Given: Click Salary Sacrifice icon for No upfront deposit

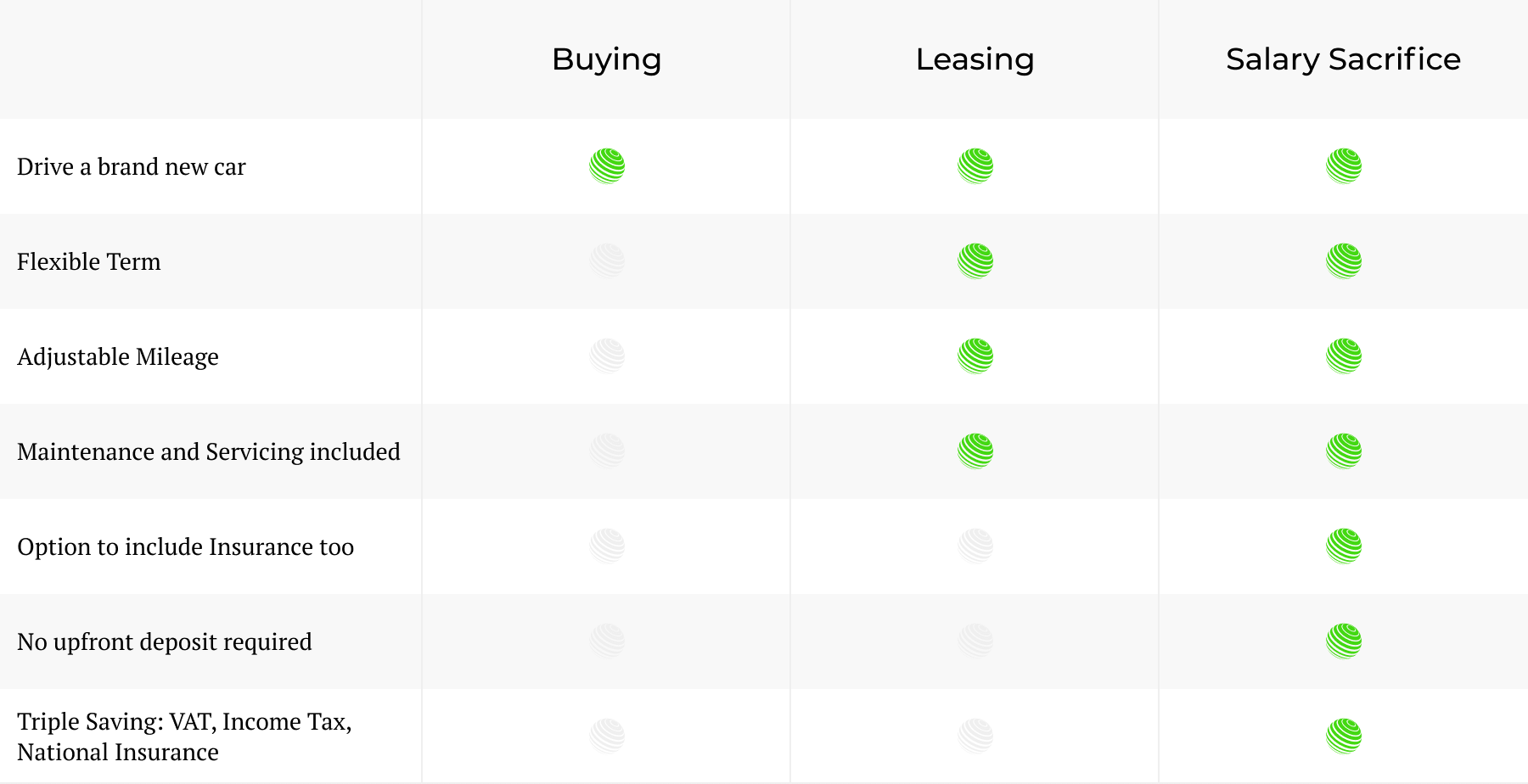Looking at the screenshot, I should pyautogui.click(x=1344, y=641).
